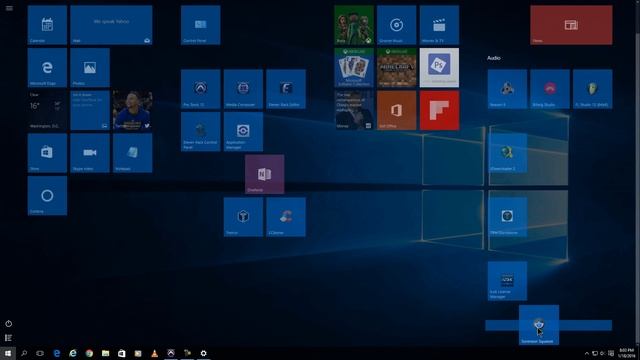Open the Photoshop Express tile
Image resolution: width=640 pixels, height=360 pixels.
(x=439, y=68)
